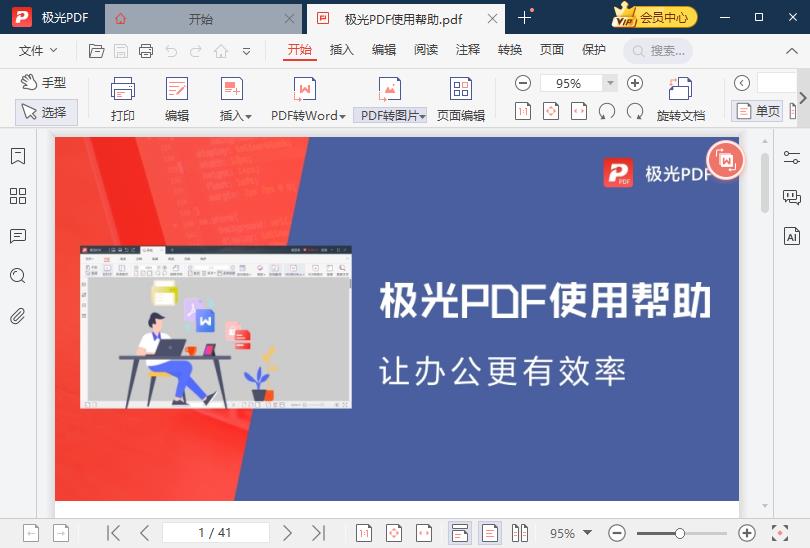
Task: Open the 编辑 ribbon tab
Action: pyautogui.click(x=384, y=50)
